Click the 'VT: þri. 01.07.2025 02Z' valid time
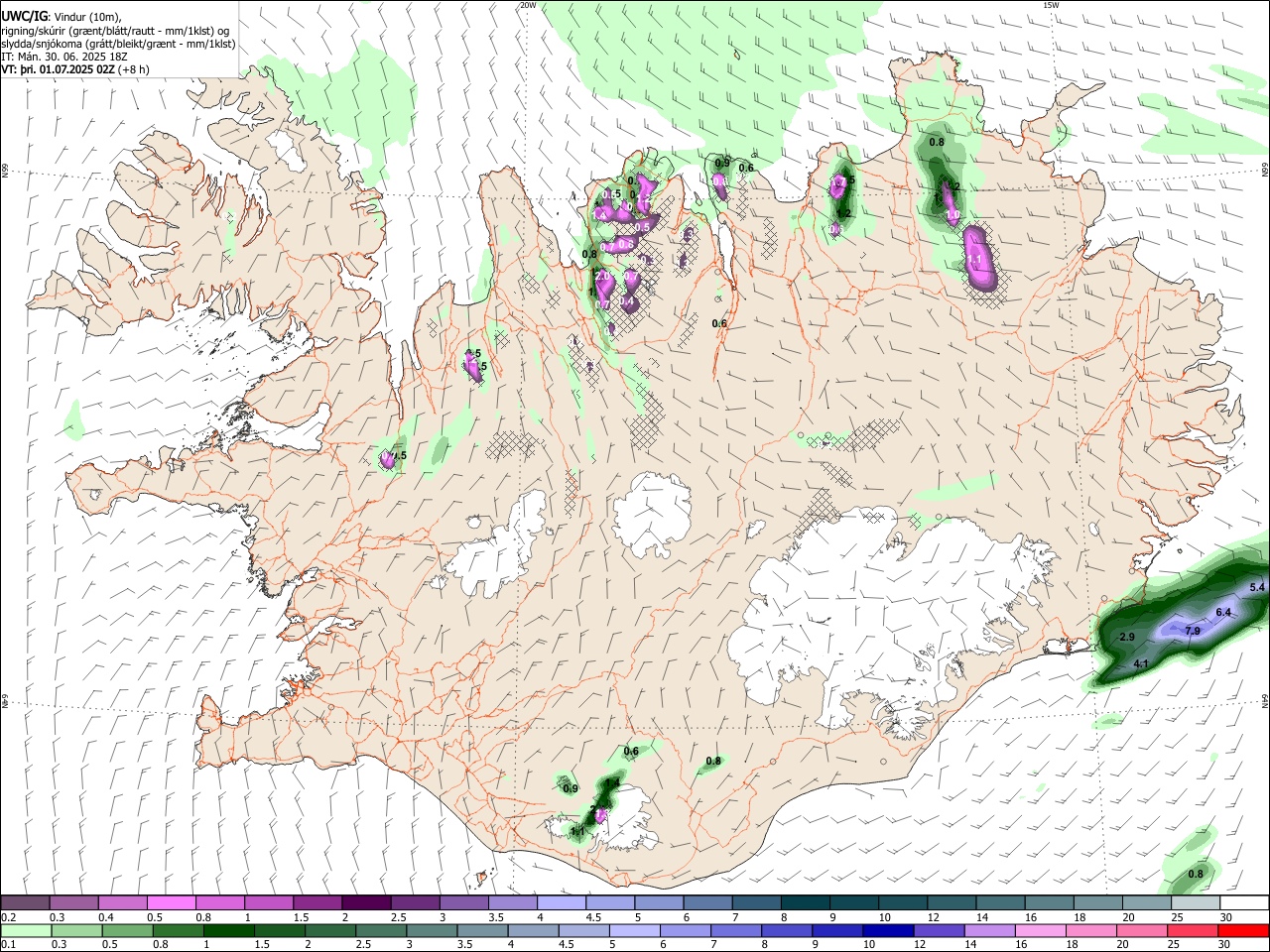Screen dimensions: 1270x952 (58, 69)
